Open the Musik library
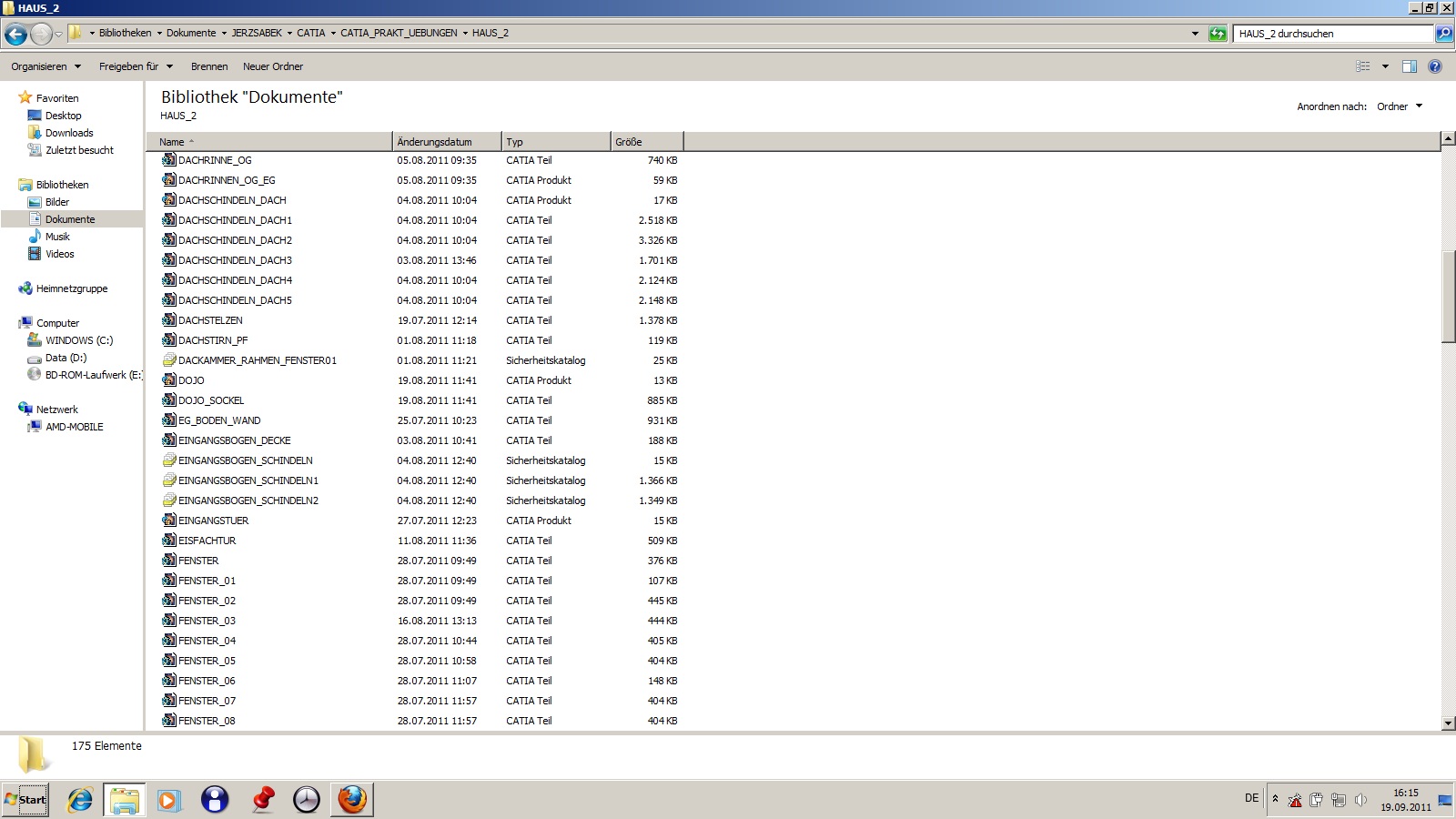 click(x=57, y=237)
